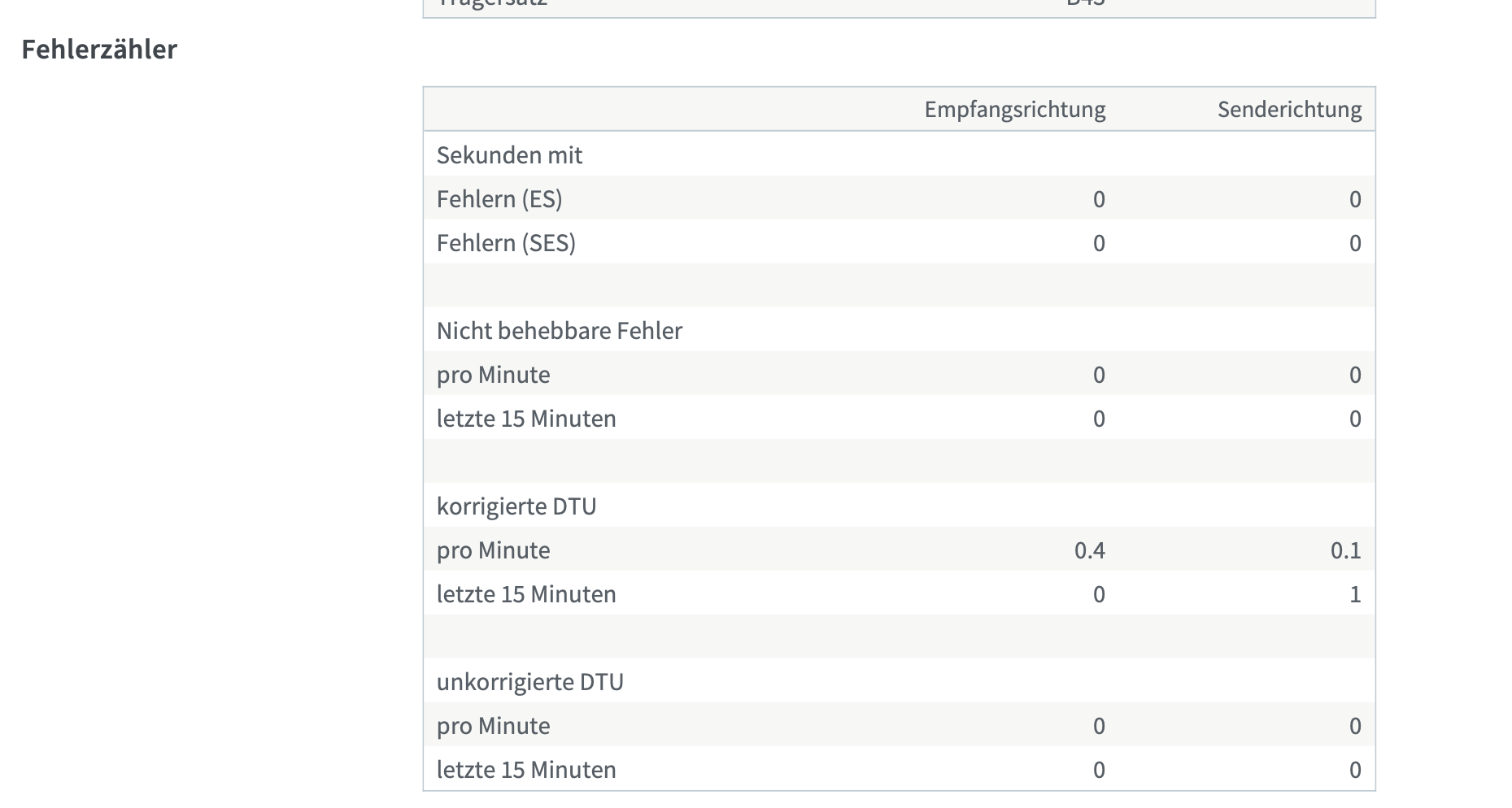Click the Senderichtung value for Fehlern (SES)
1512x808 pixels.
pos(1355,243)
